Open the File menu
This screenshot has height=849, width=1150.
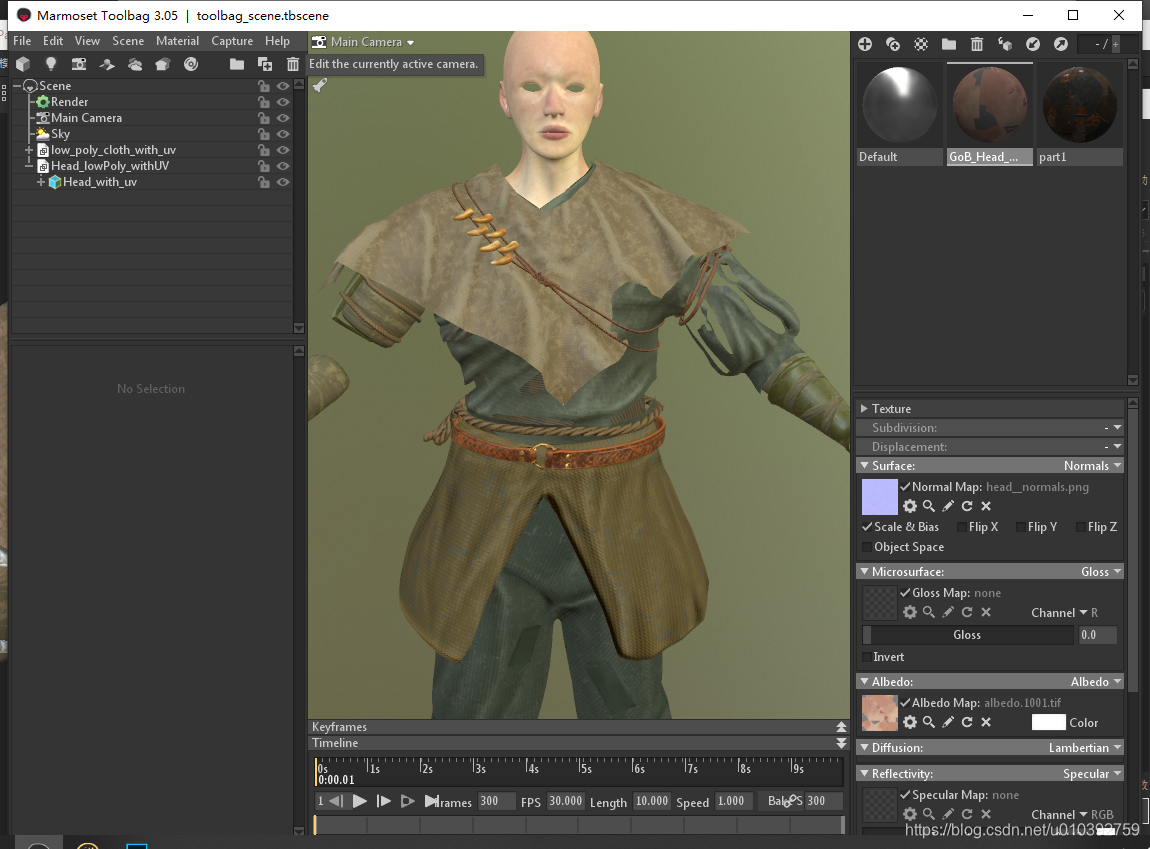pyautogui.click(x=22, y=41)
